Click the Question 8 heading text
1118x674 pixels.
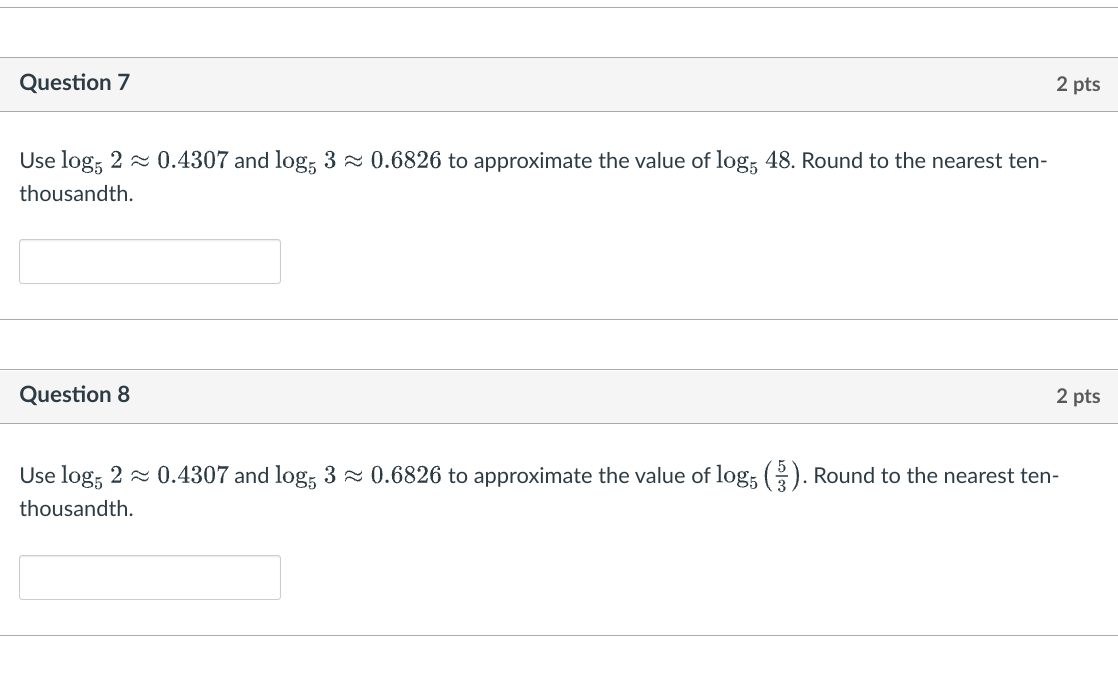coord(74,394)
